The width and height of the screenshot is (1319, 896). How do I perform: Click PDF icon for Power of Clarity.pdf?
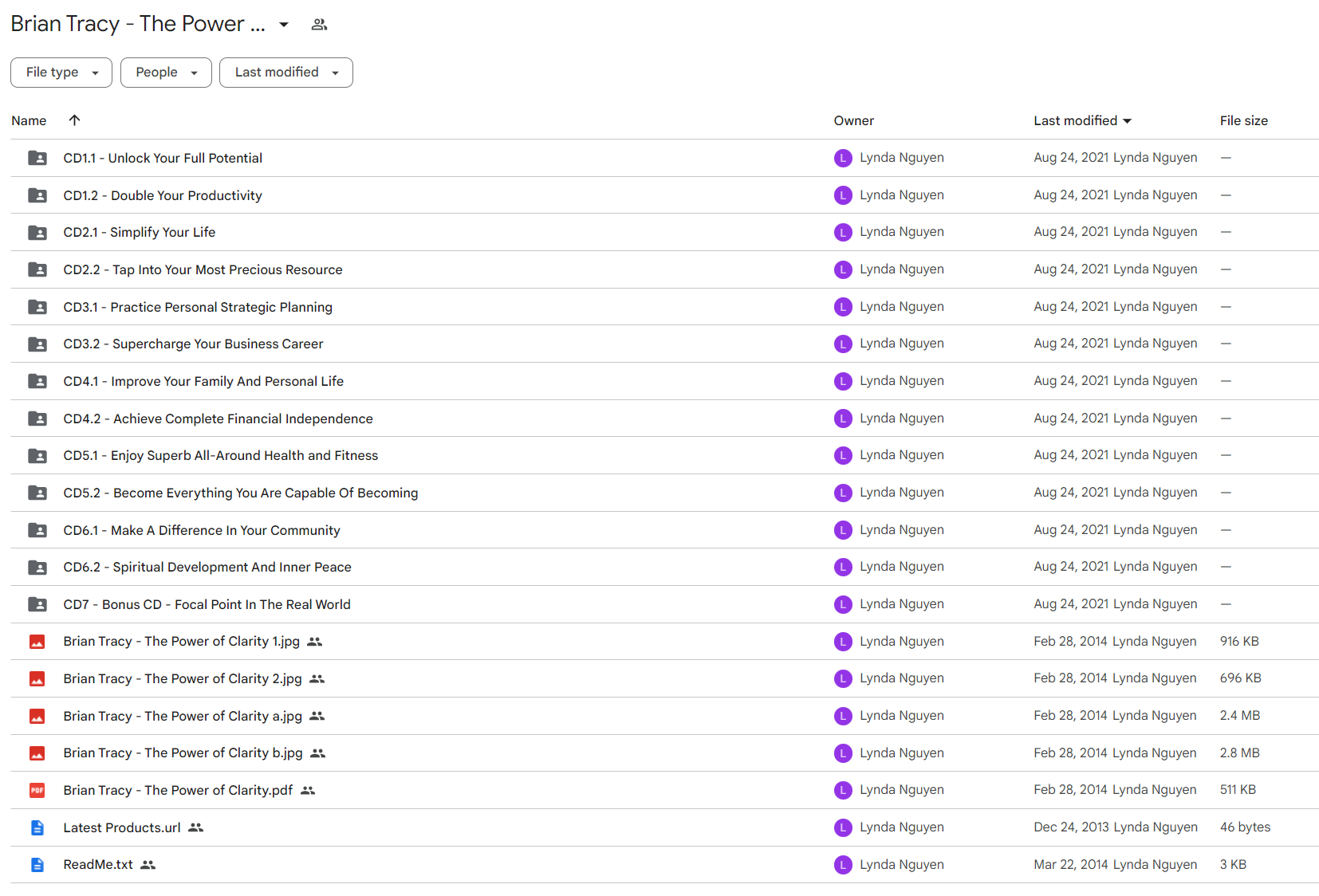(x=37, y=790)
